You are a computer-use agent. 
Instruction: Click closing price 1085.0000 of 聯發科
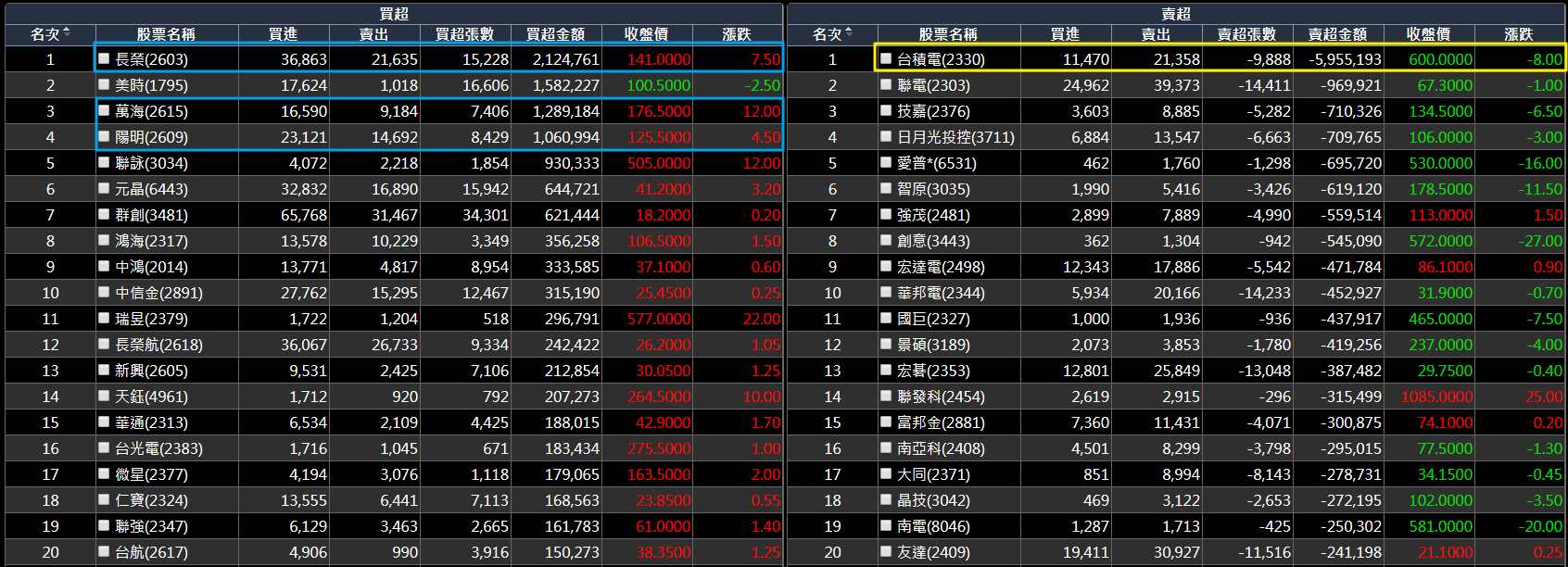coord(1436,397)
